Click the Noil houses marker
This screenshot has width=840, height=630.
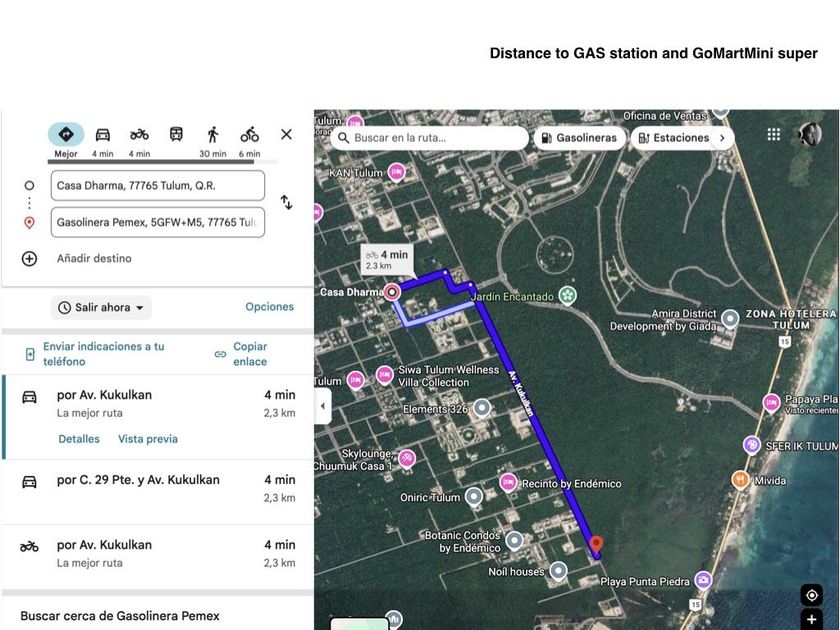click(558, 571)
